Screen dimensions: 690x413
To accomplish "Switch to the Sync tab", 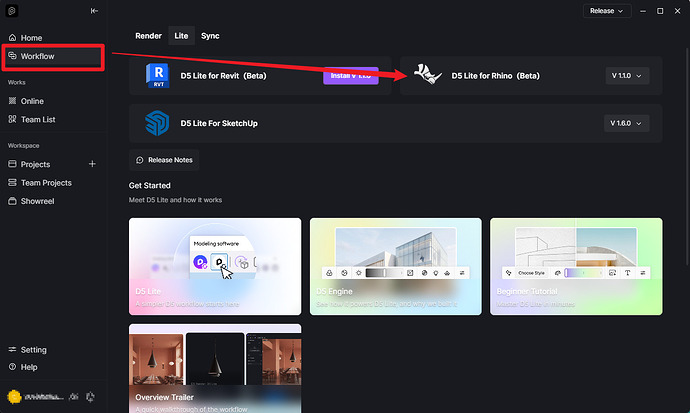I will click(210, 36).
